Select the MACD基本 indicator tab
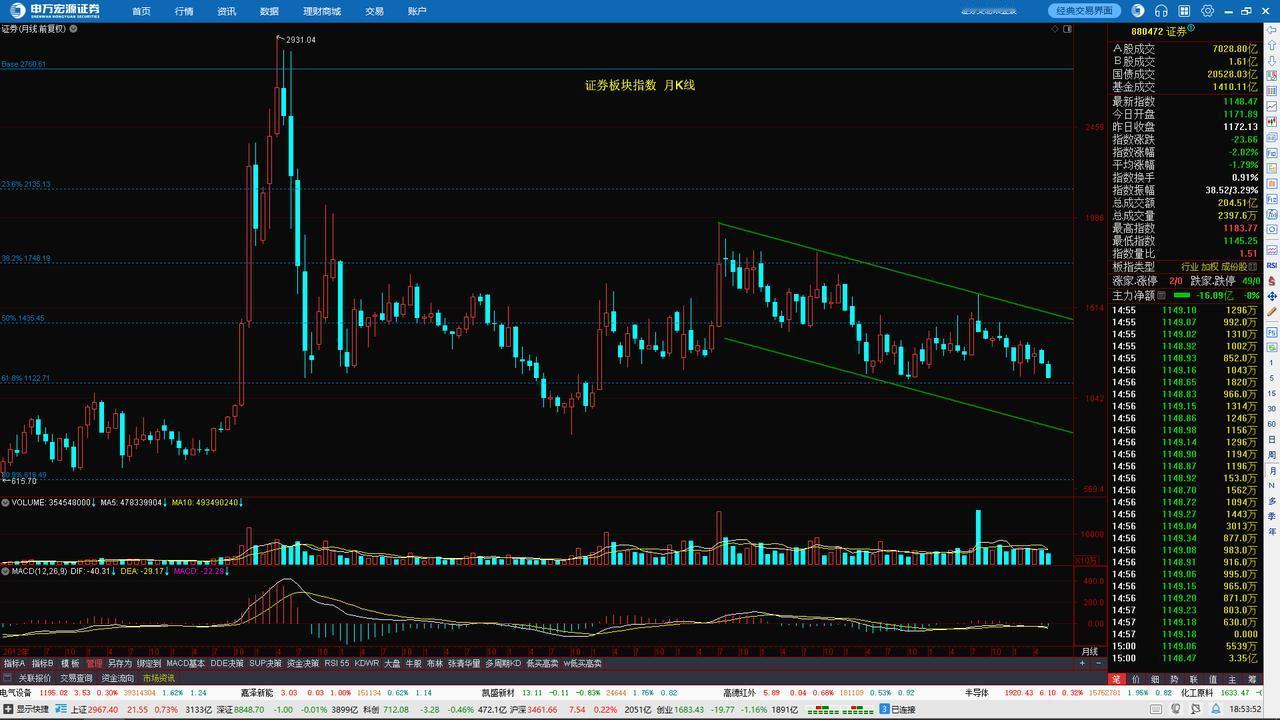1280x720 pixels. [185, 663]
